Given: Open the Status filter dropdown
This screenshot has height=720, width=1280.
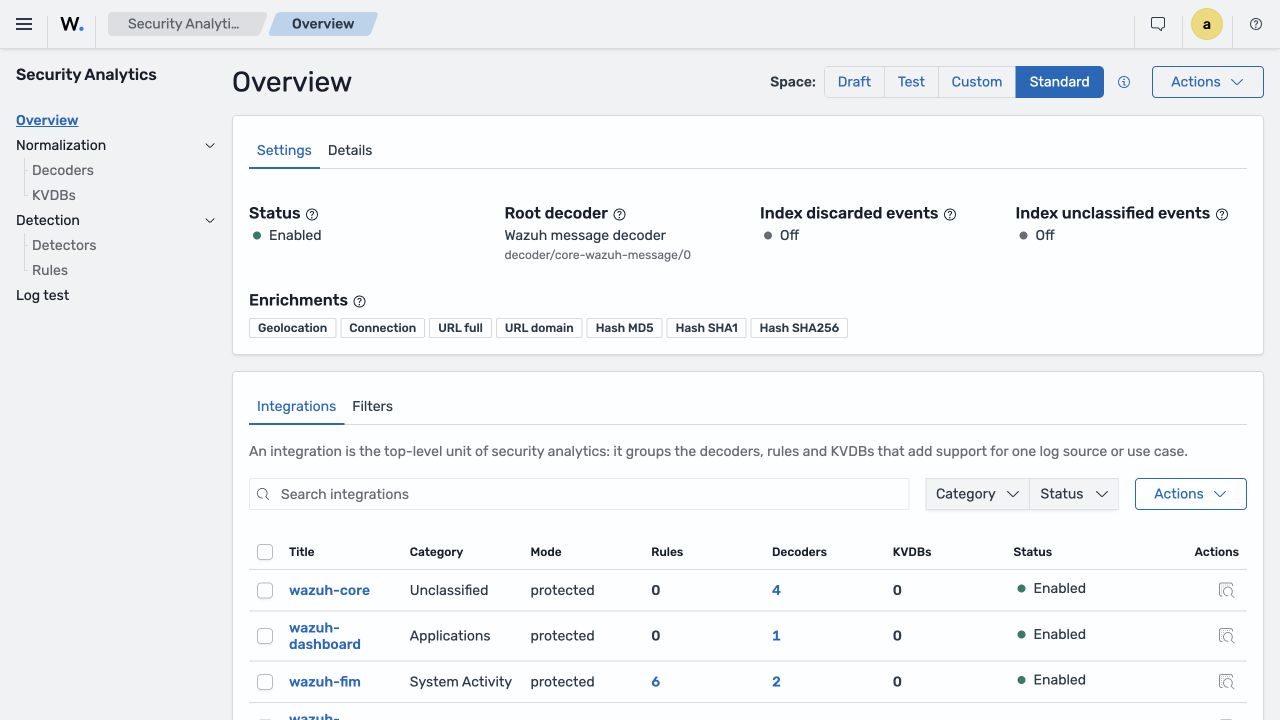Looking at the screenshot, I should (1074, 494).
